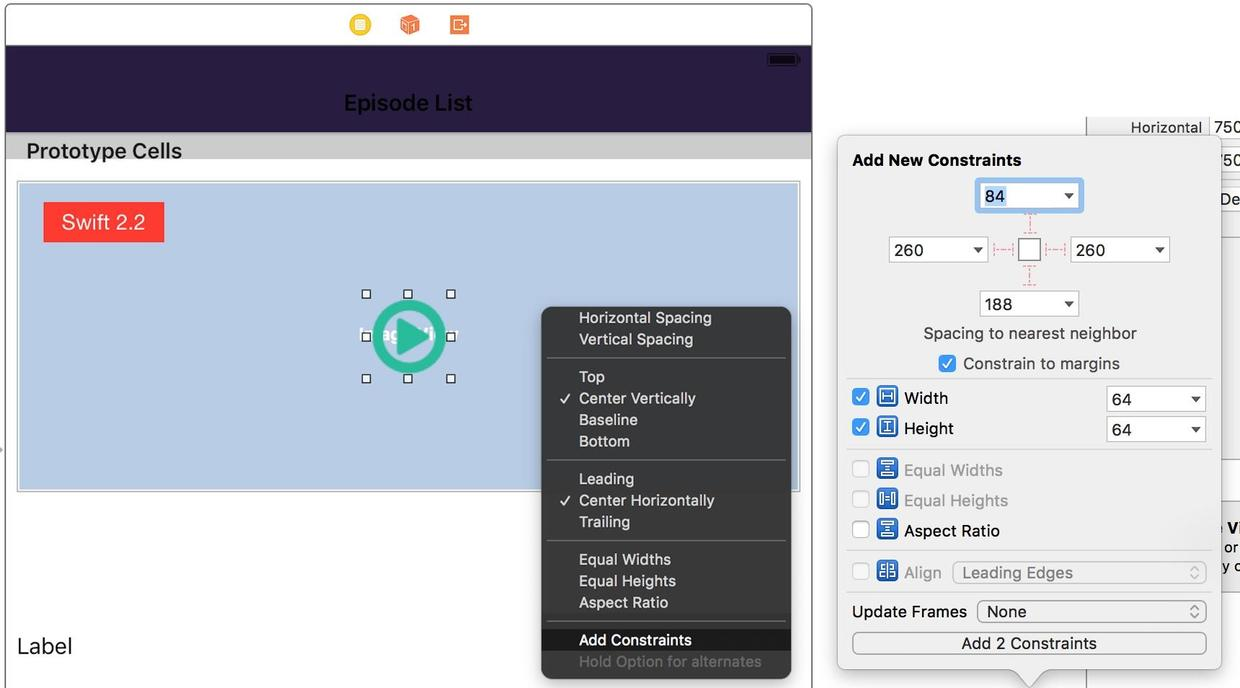Toggle the trailing spacing strut right of box
Viewport: 1240px width, 688px height.
(x=1055, y=250)
